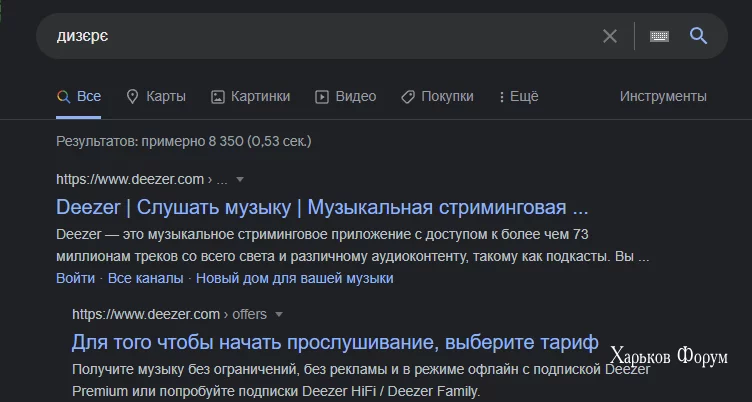This screenshot has width=752, height=402.
Task: Switch to the Картинки tab
Action: (x=250, y=96)
